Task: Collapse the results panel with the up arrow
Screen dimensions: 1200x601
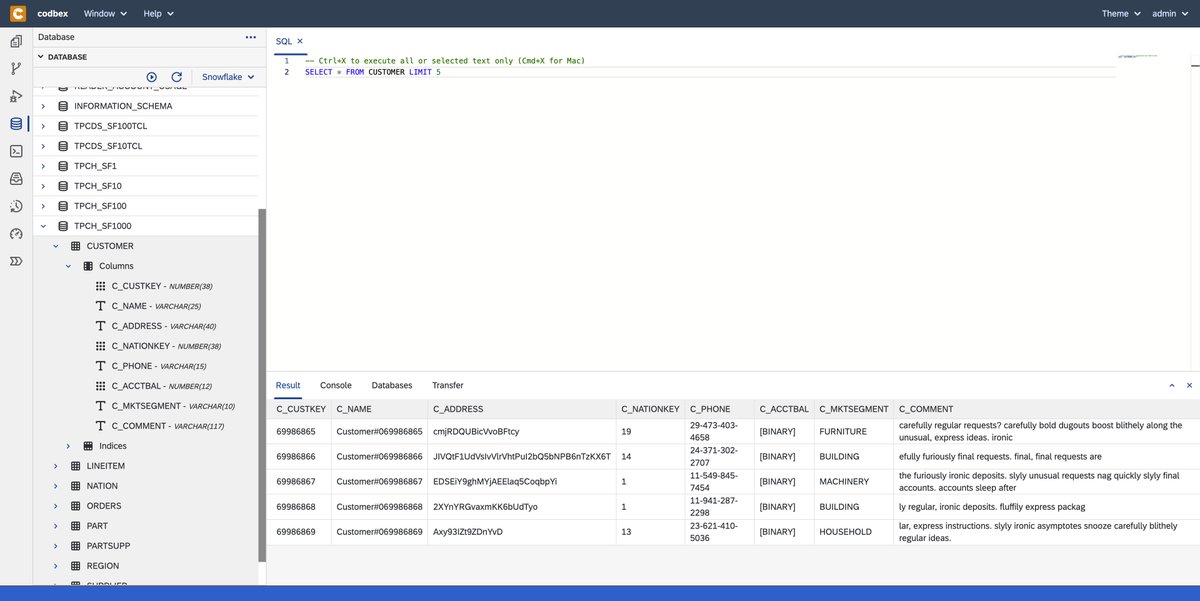Action: point(1171,385)
